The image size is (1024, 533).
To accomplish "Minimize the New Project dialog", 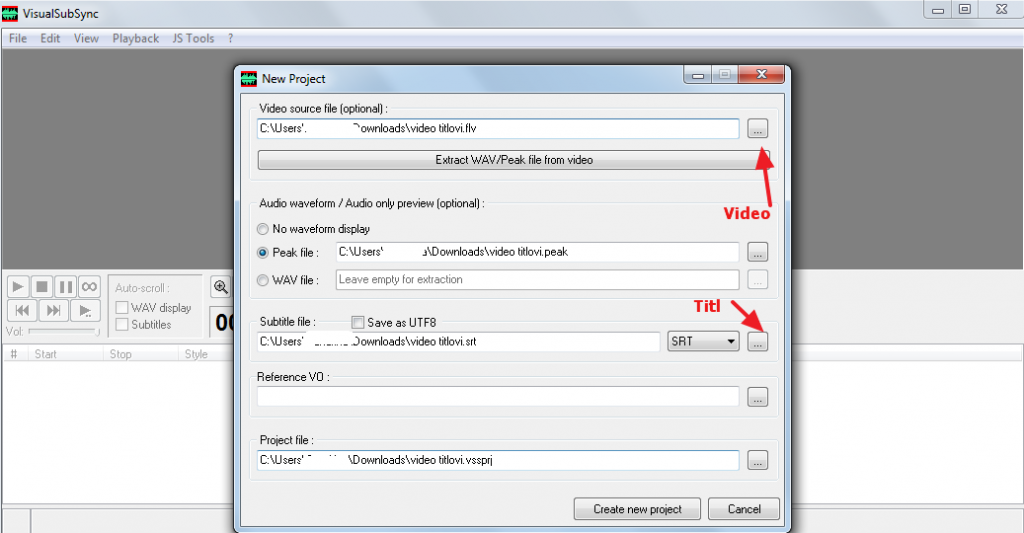I will click(x=697, y=74).
